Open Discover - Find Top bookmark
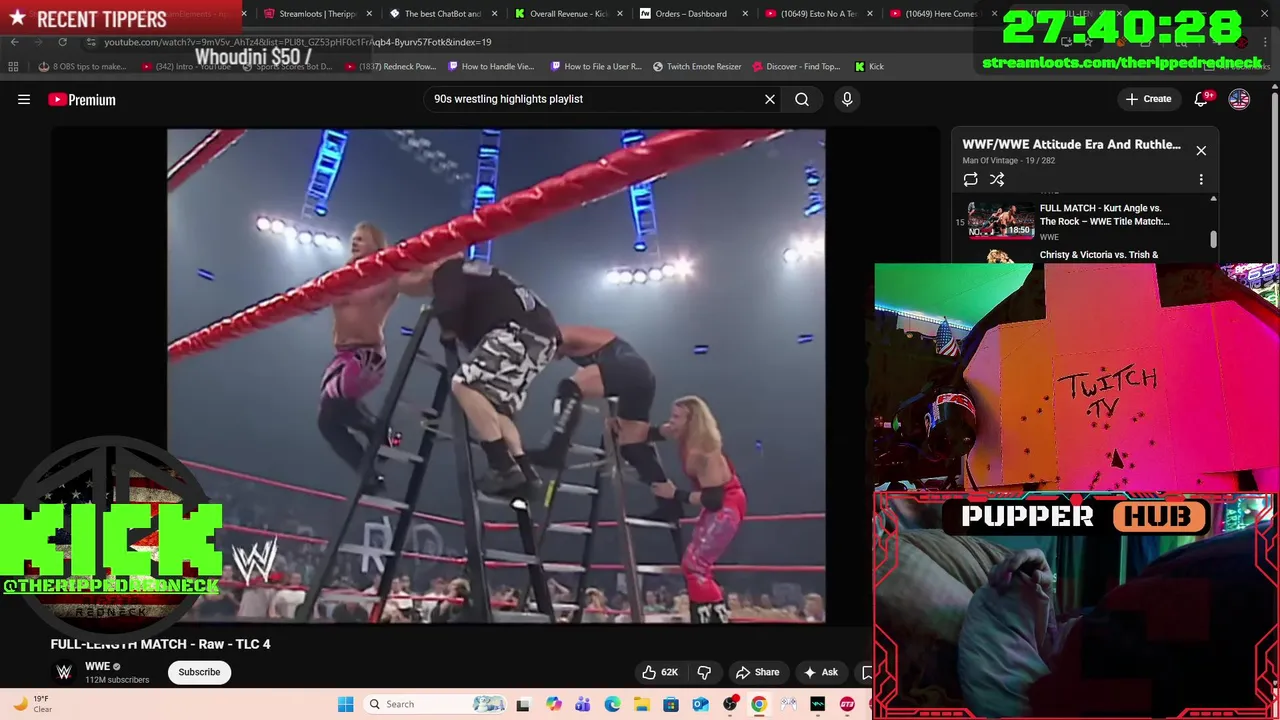 click(x=796, y=67)
